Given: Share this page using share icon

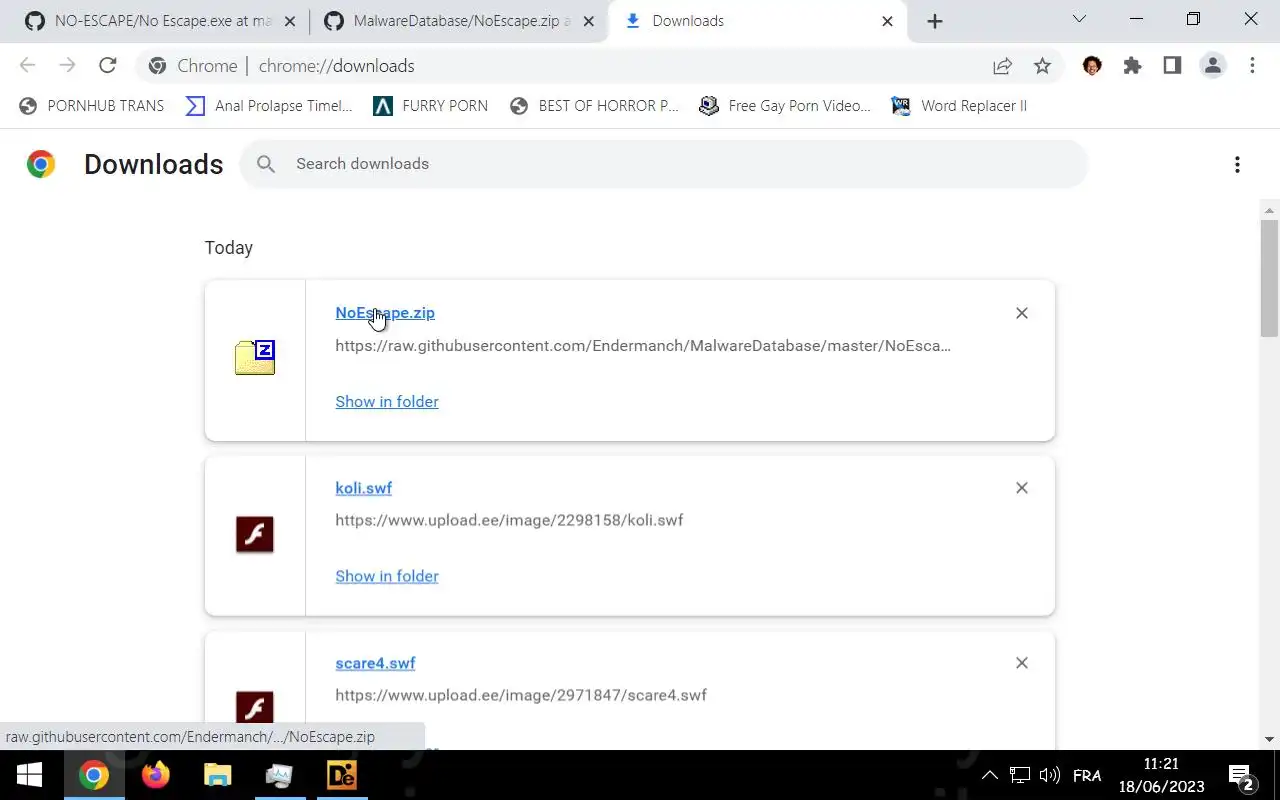Looking at the screenshot, I should 1002,66.
